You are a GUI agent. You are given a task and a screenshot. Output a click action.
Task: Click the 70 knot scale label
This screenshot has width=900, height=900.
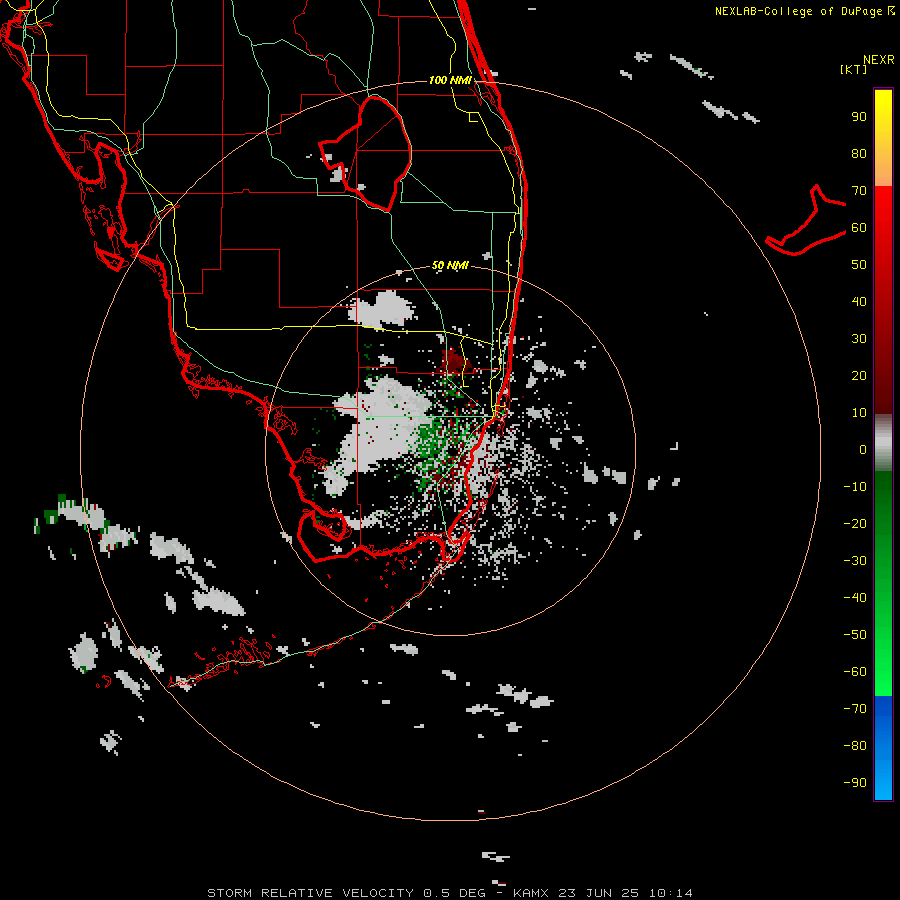(859, 191)
